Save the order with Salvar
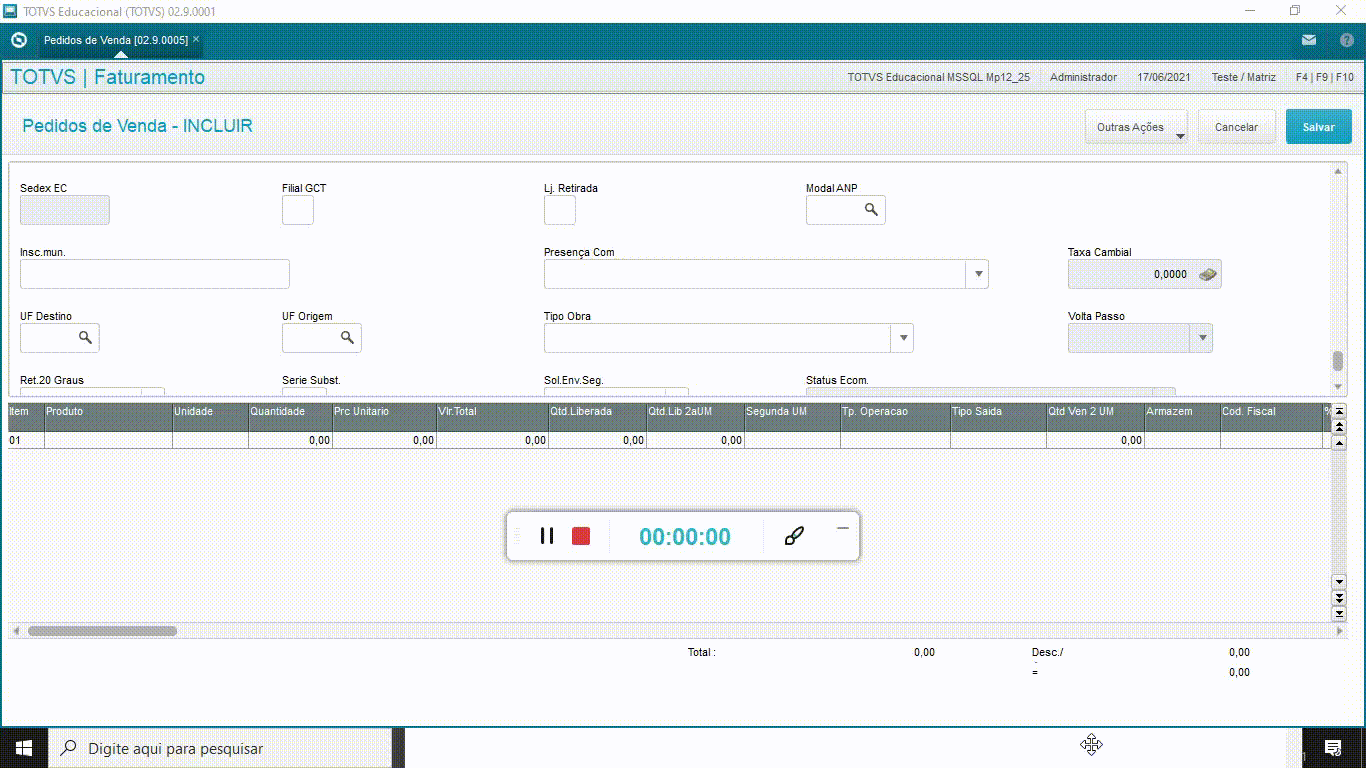 point(1319,127)
